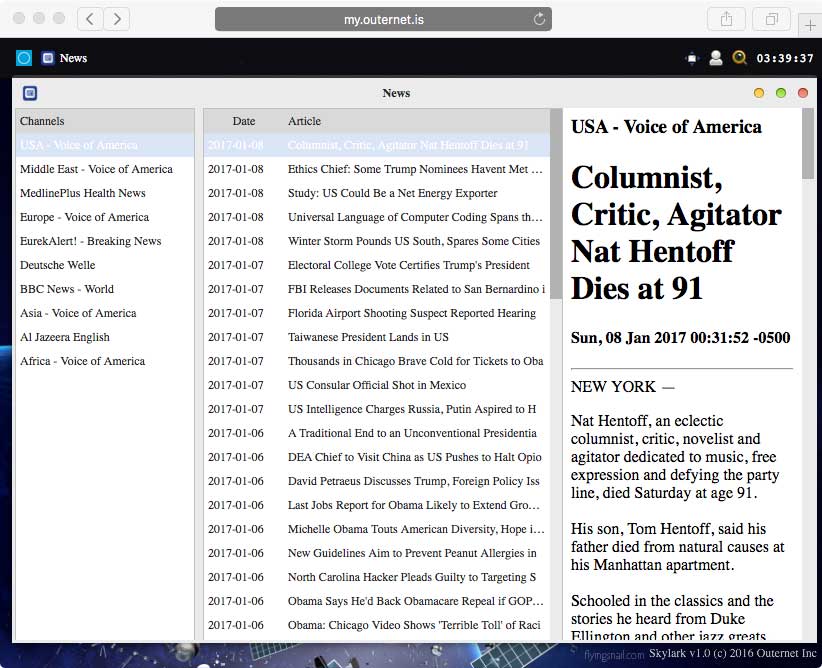Click USA - Voice of America reader heading
This screenshot has height=668, width=822.
(666, 127)
